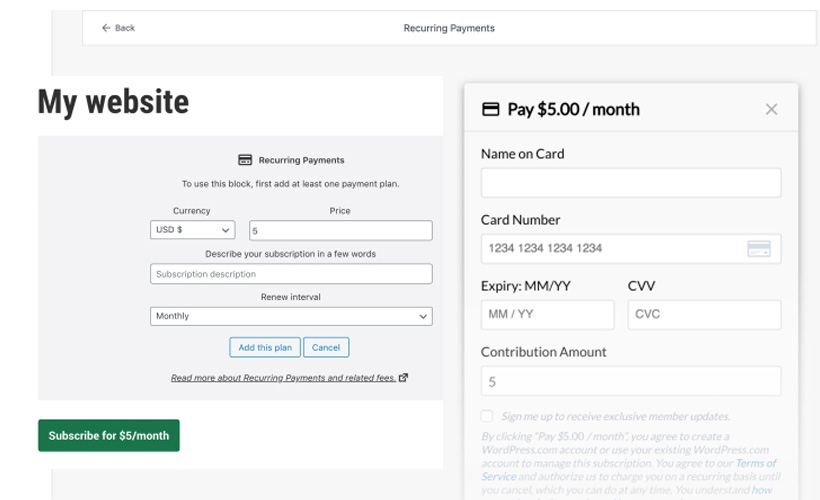Click the CVC input field
Screen dimensions: 820x500
pos(704,314)
